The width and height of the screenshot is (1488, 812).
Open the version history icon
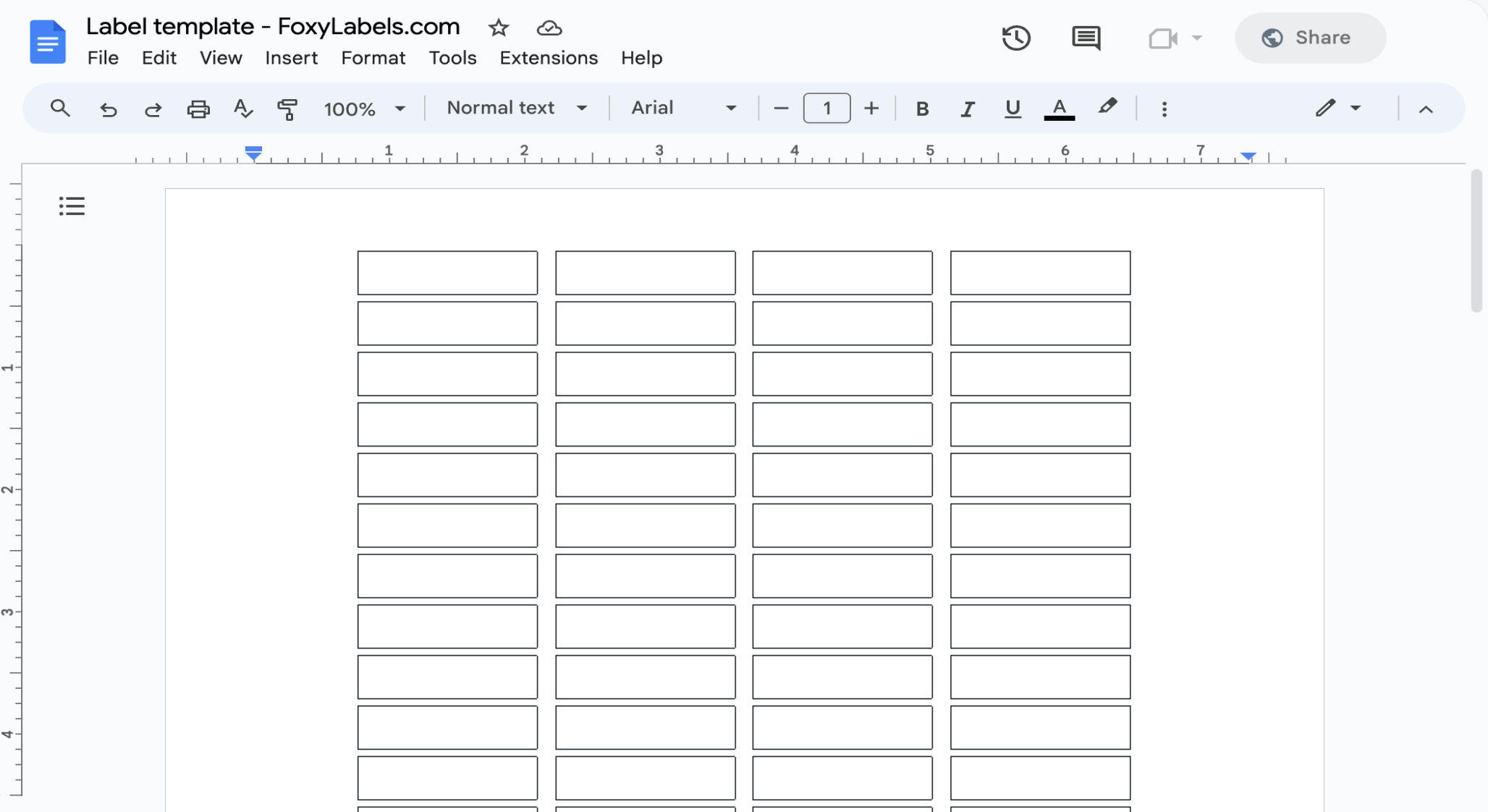point(1016,38)
